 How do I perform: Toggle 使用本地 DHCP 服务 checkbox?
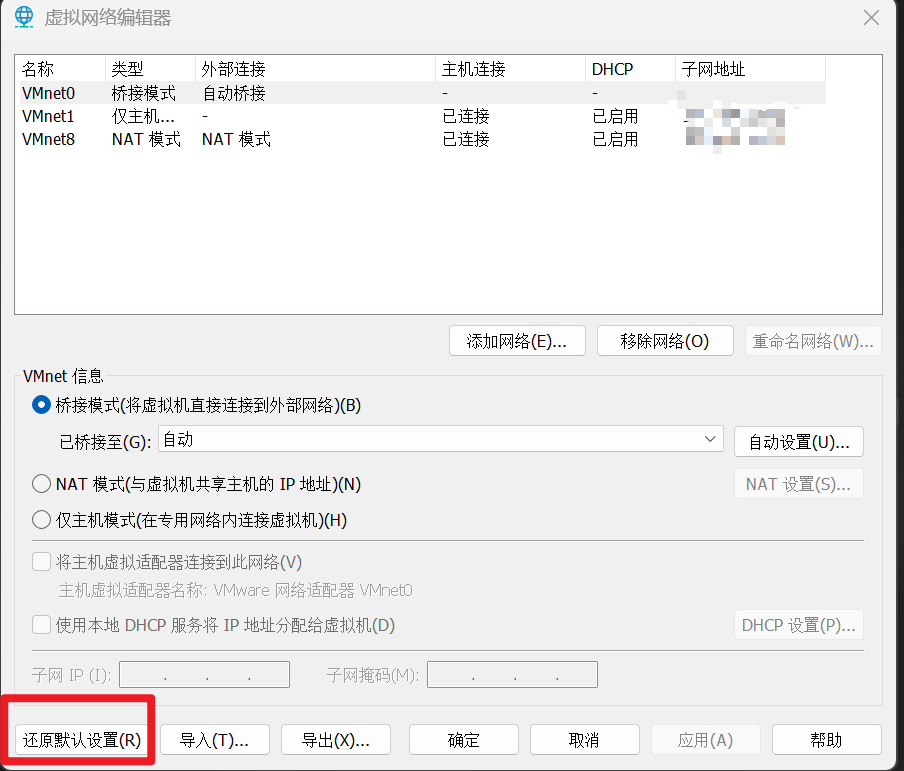tap(42, 625)
